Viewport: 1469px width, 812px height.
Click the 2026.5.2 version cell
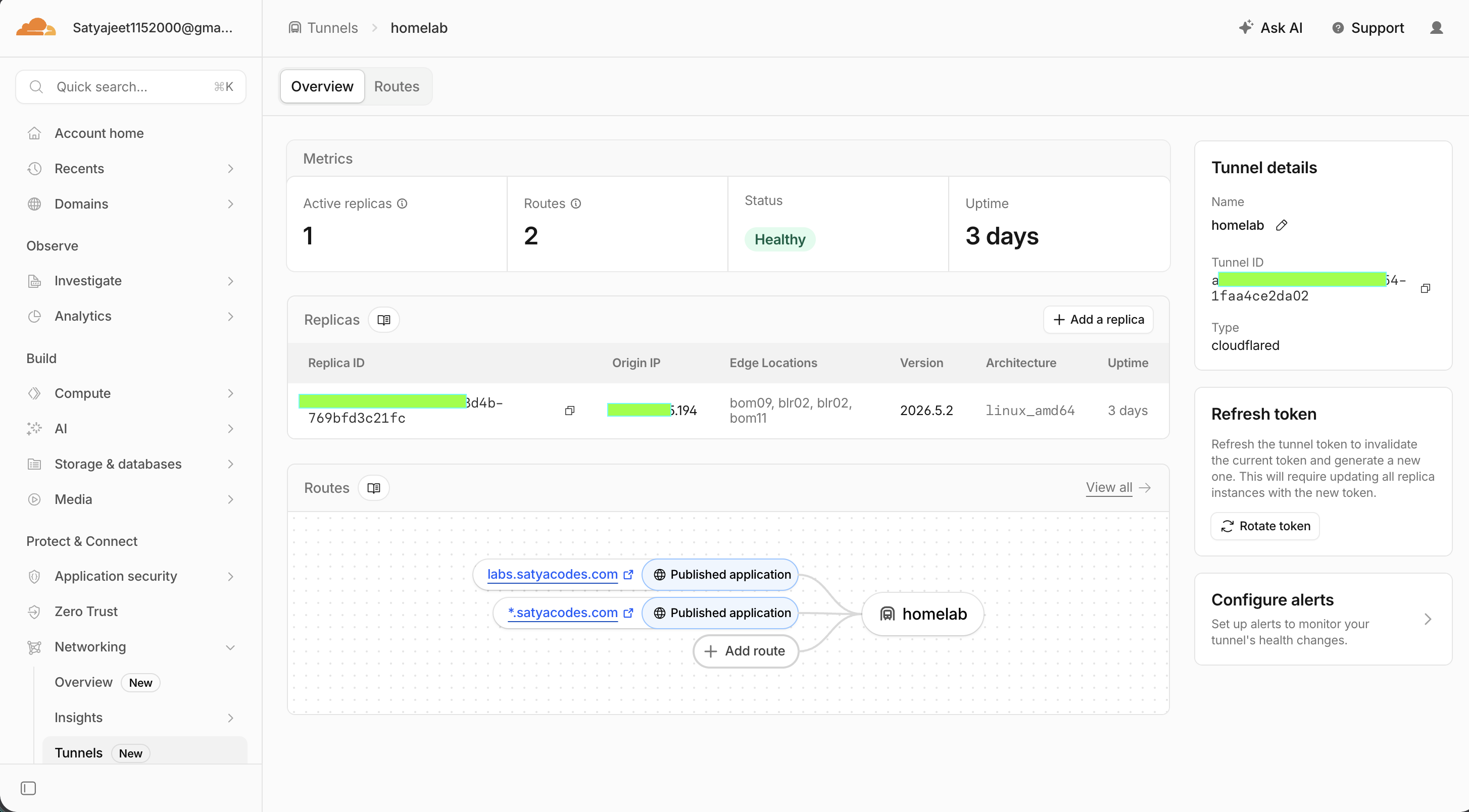926,411
